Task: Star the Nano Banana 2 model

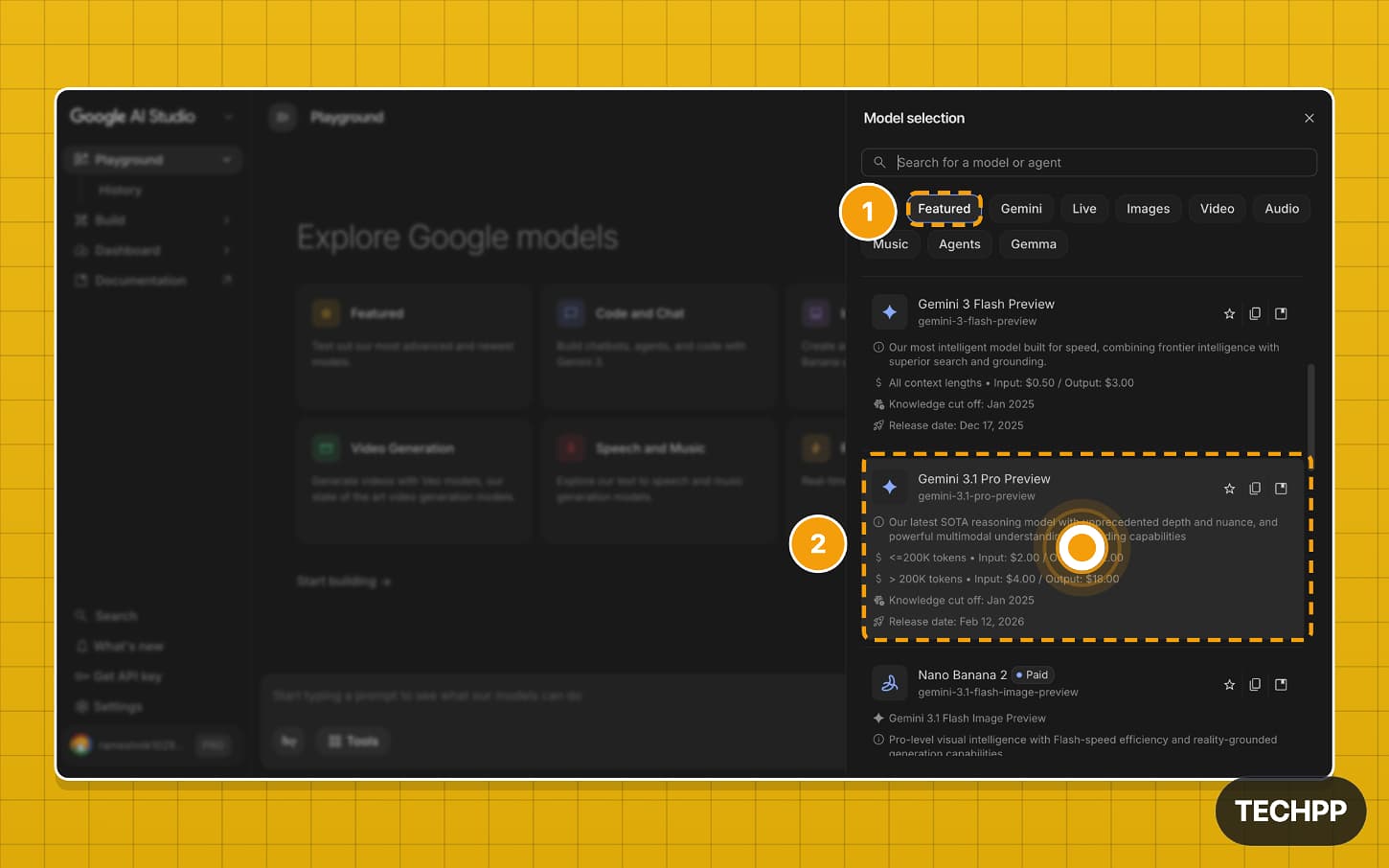Action: pos(1229,685)
